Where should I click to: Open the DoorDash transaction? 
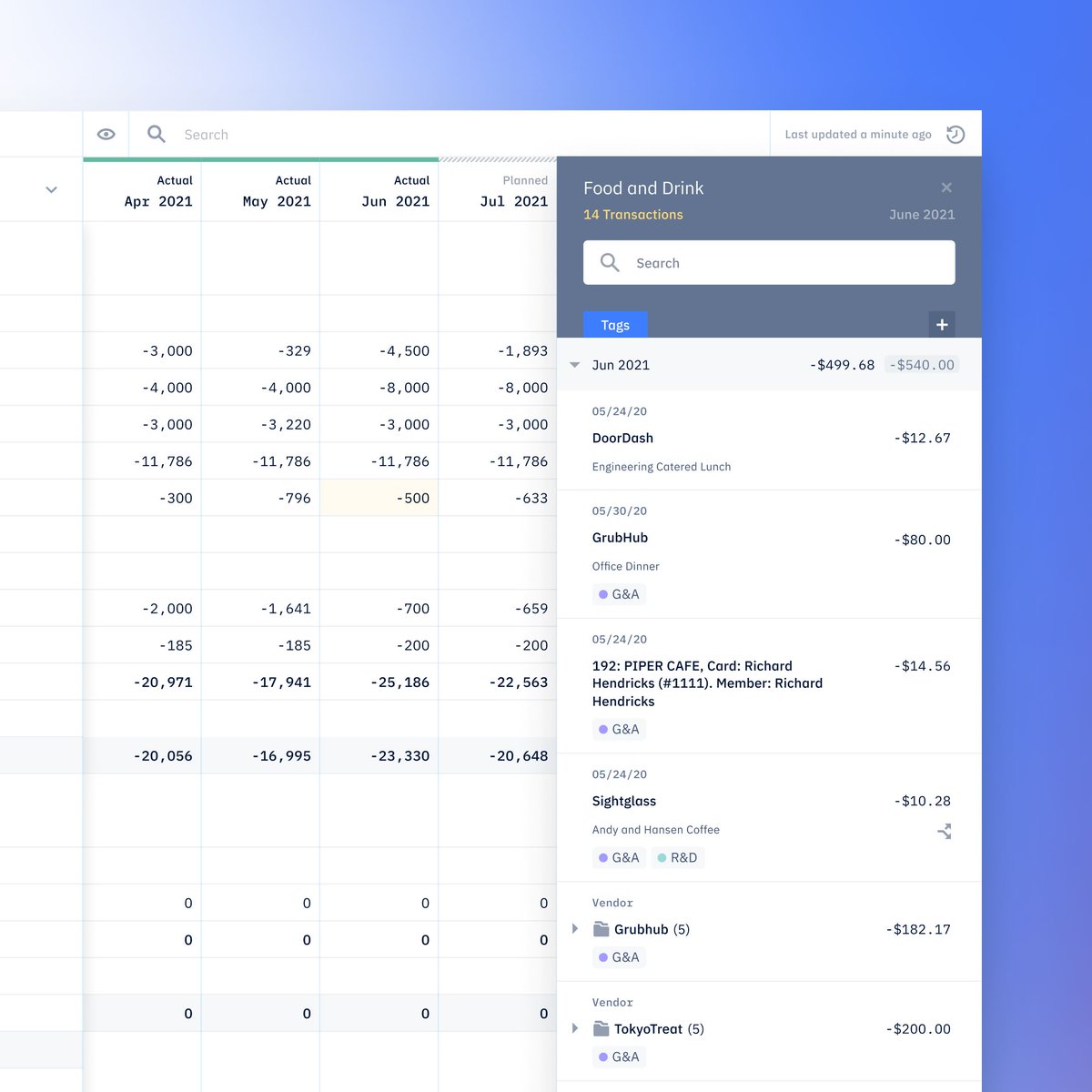pyautogui.click(x=769, y=440)
